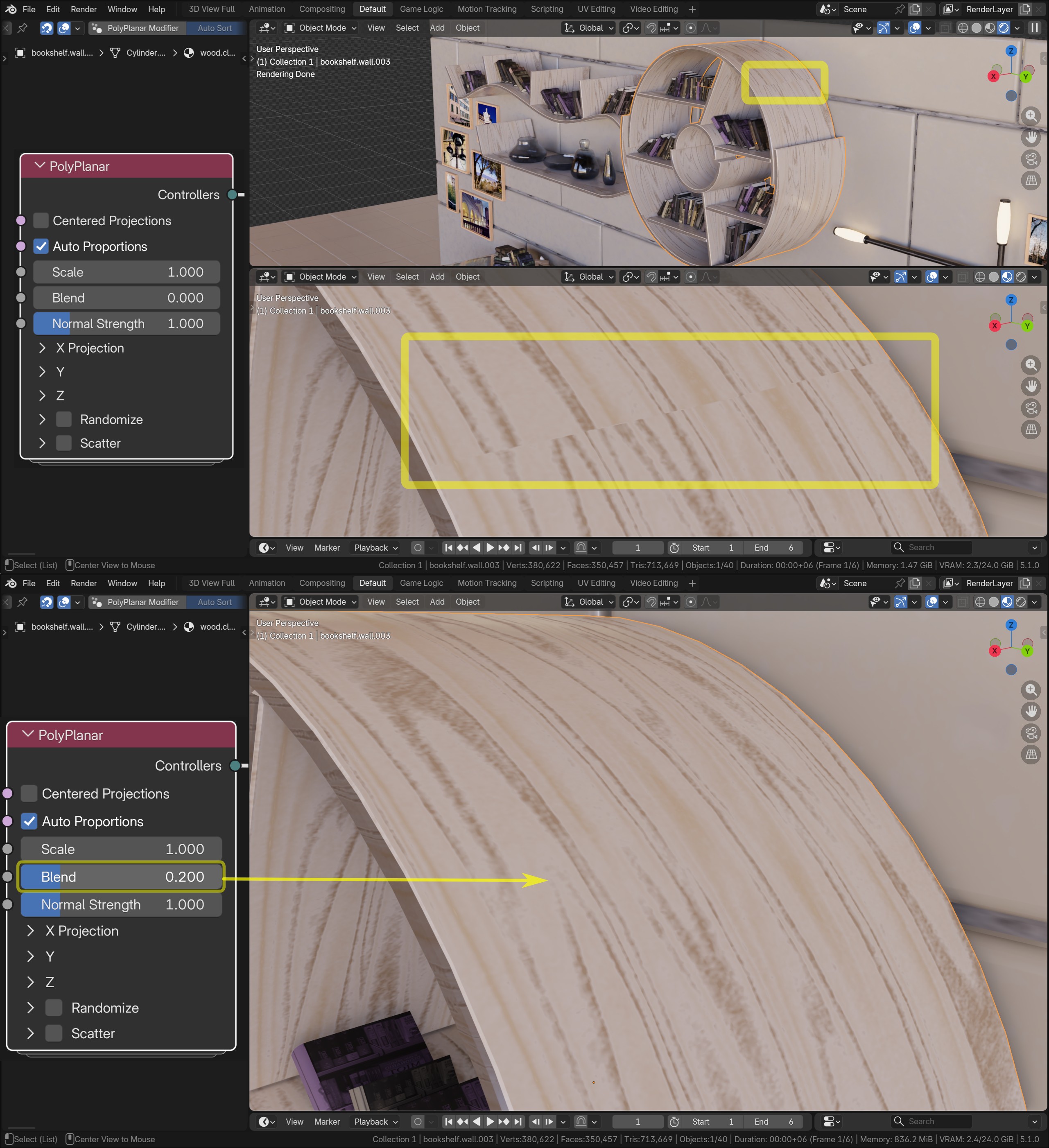The height and width of the screenshot is (1148, 1049).
Task: Open Marker menu in lower window's timeline
Action: (327, 1122)
